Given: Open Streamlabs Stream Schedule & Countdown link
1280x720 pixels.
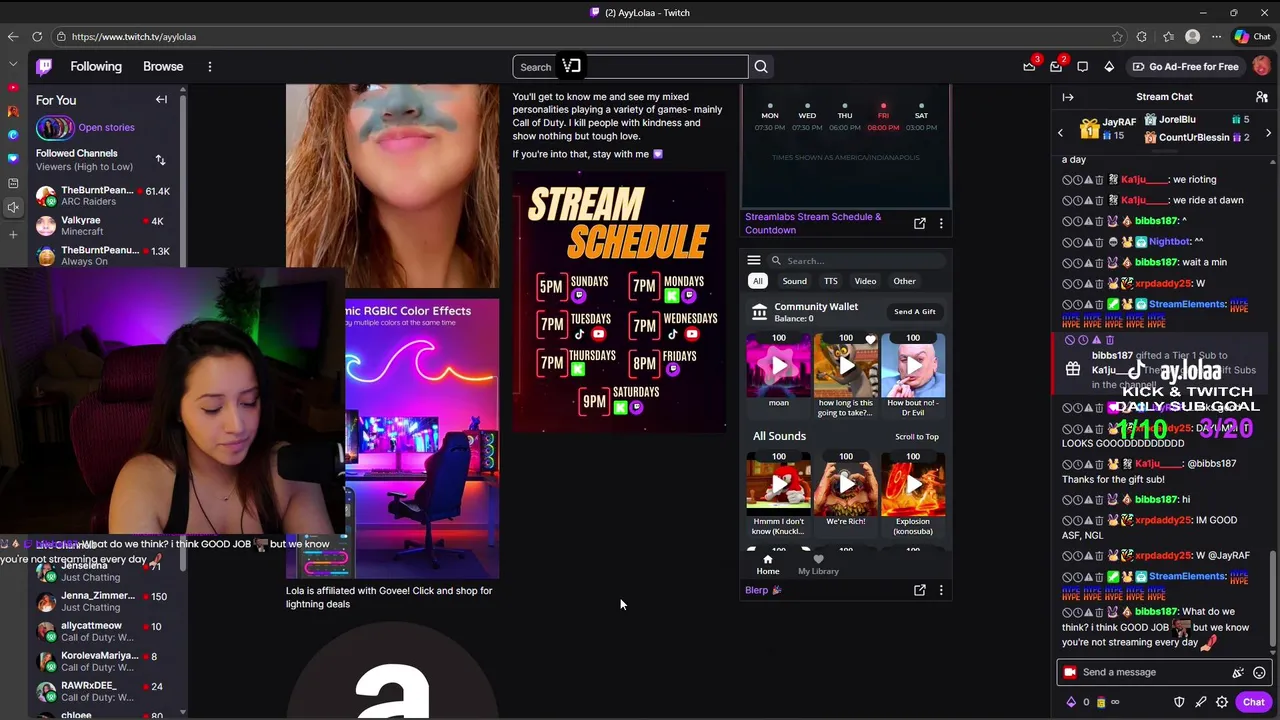Looking at the screenshot, I should [813, 223].
